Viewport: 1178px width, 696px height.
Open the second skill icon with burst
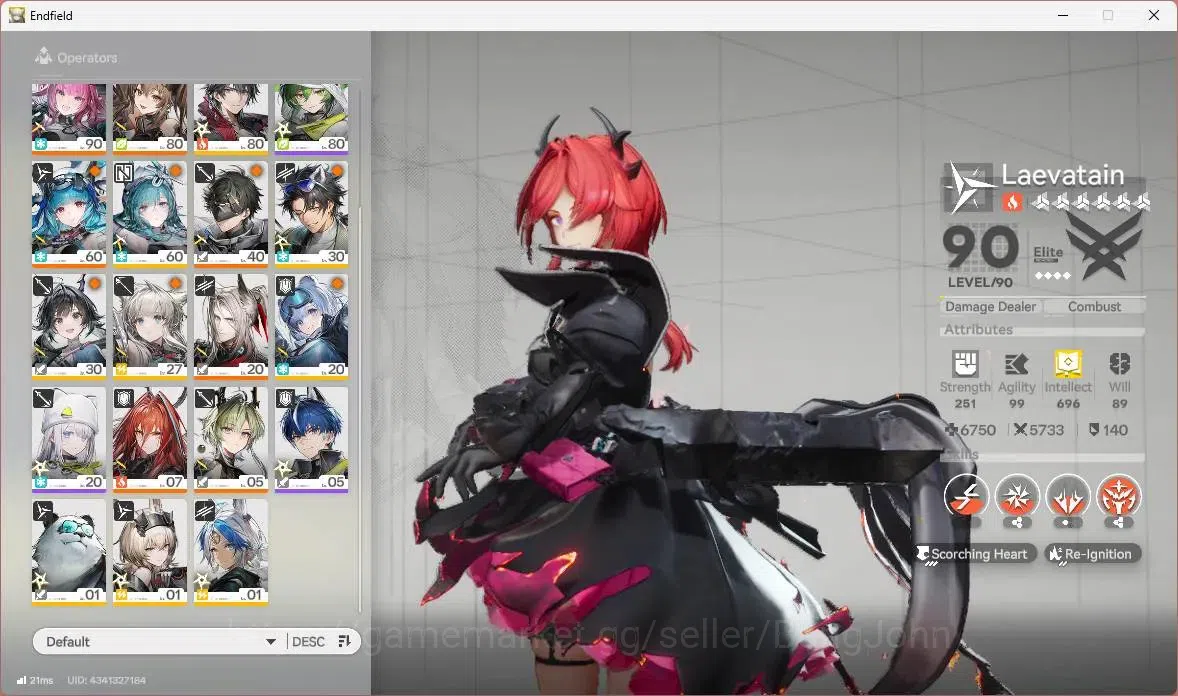[1016, 496]
